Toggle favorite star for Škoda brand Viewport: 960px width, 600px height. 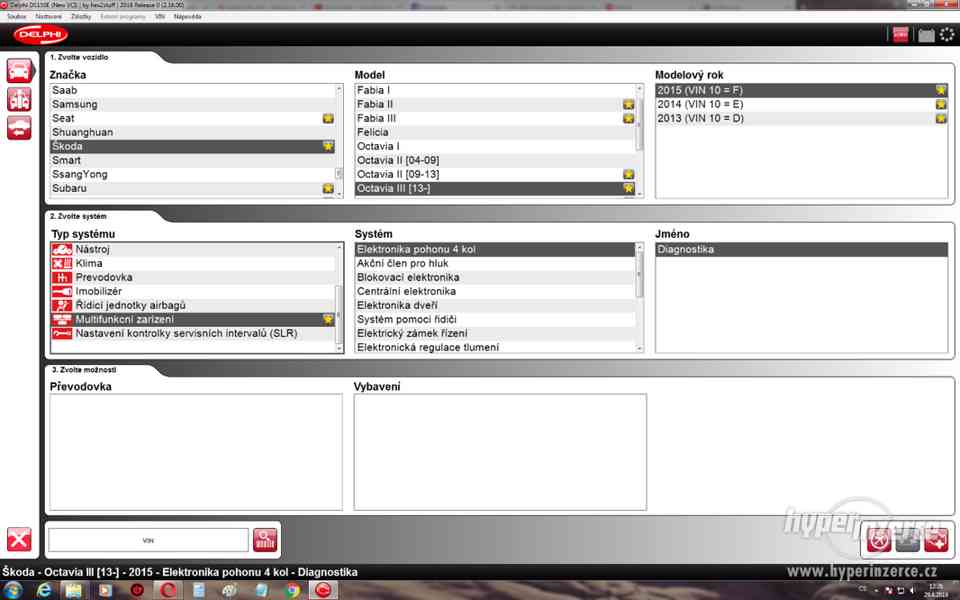pyautogui.click(x=328, y=146)
